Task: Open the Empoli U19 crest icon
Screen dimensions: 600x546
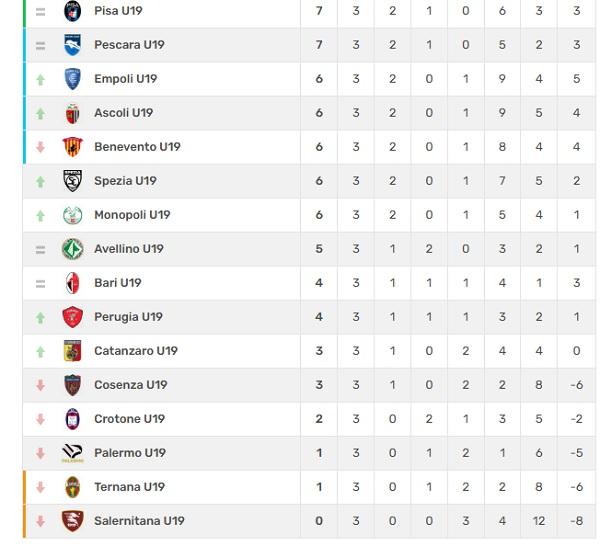Action: [72, 79]
